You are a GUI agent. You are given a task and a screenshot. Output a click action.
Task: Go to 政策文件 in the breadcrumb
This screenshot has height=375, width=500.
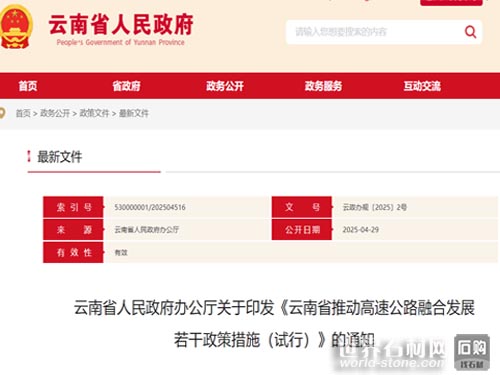point(94,113)
